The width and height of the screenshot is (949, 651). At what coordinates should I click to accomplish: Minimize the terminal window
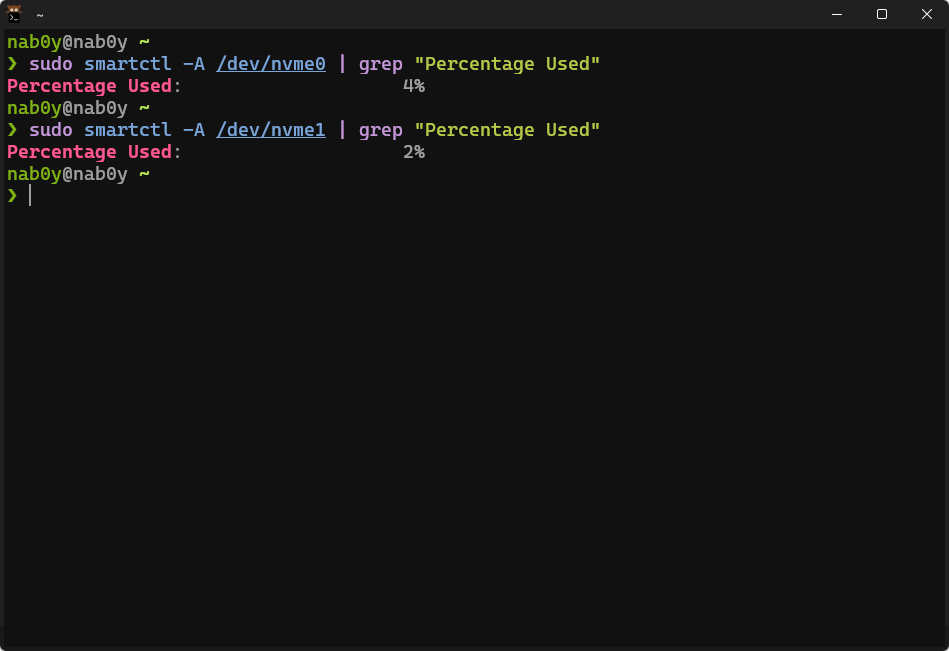(x=837, y=14)
